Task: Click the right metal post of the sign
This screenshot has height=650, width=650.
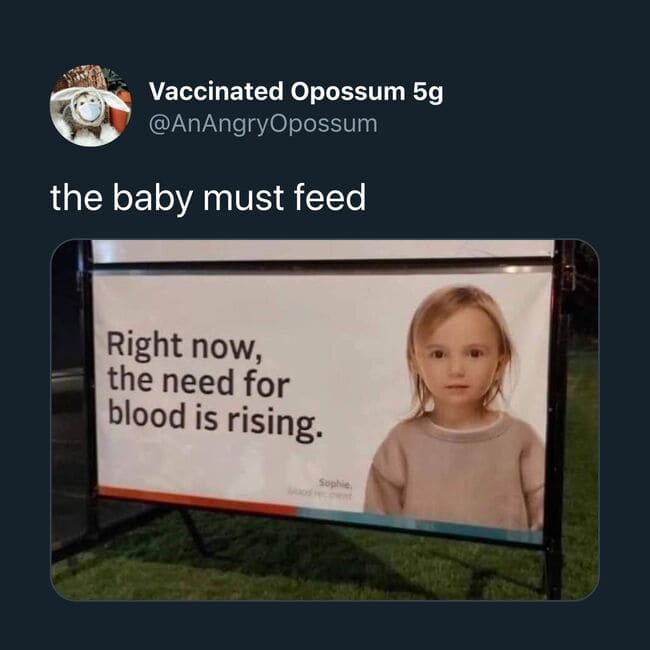Action: point(556,420)
